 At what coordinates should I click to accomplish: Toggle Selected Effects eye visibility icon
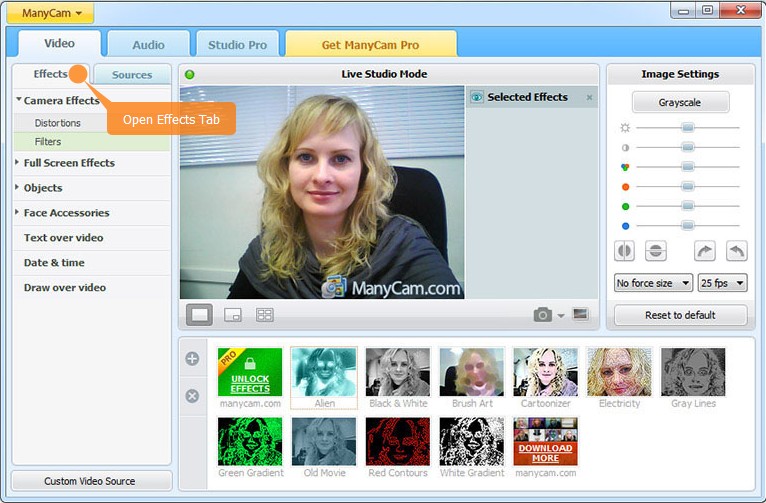coord(477,97)
